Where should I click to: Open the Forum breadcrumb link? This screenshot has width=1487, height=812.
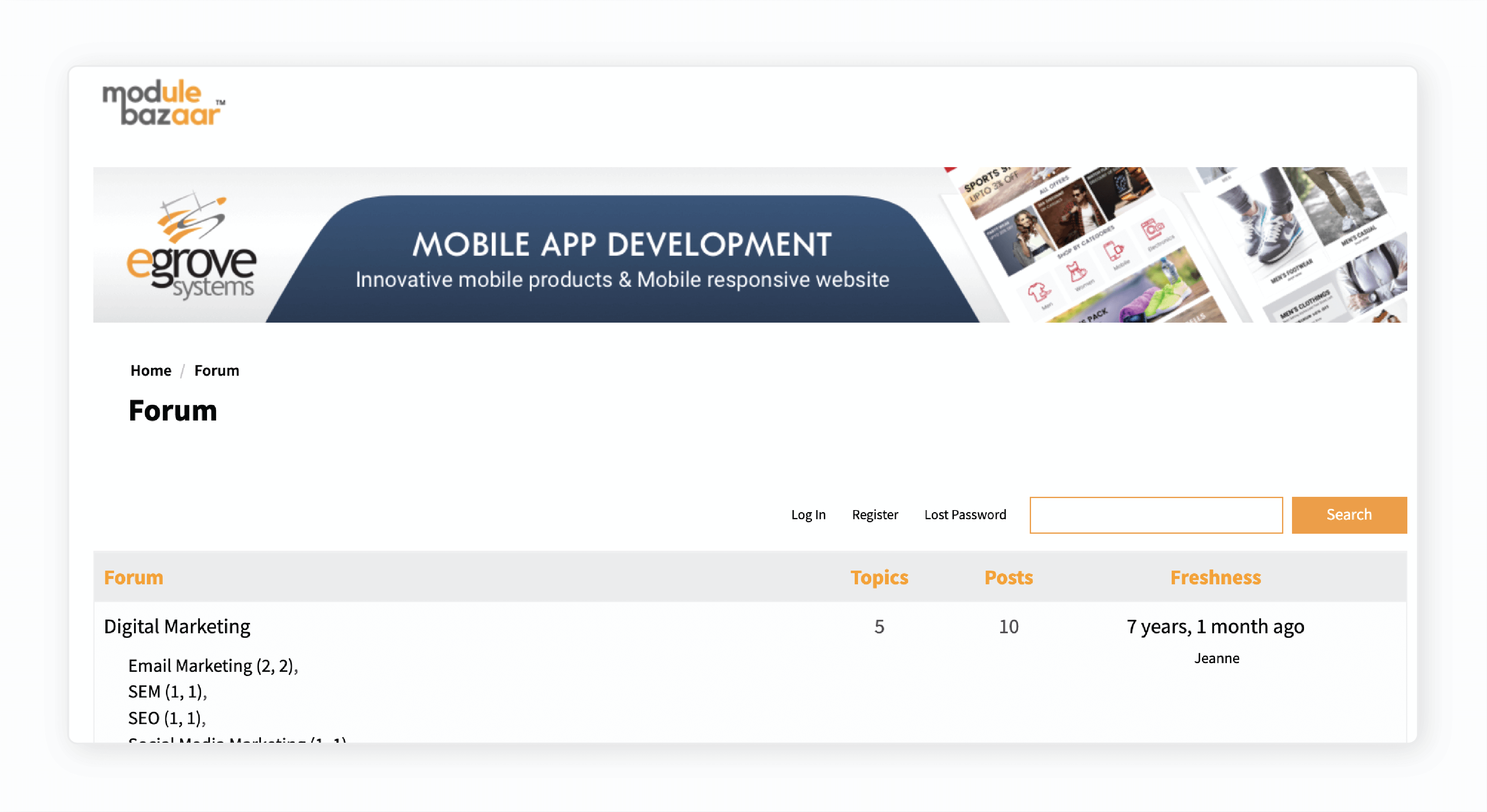coord(217,370)
